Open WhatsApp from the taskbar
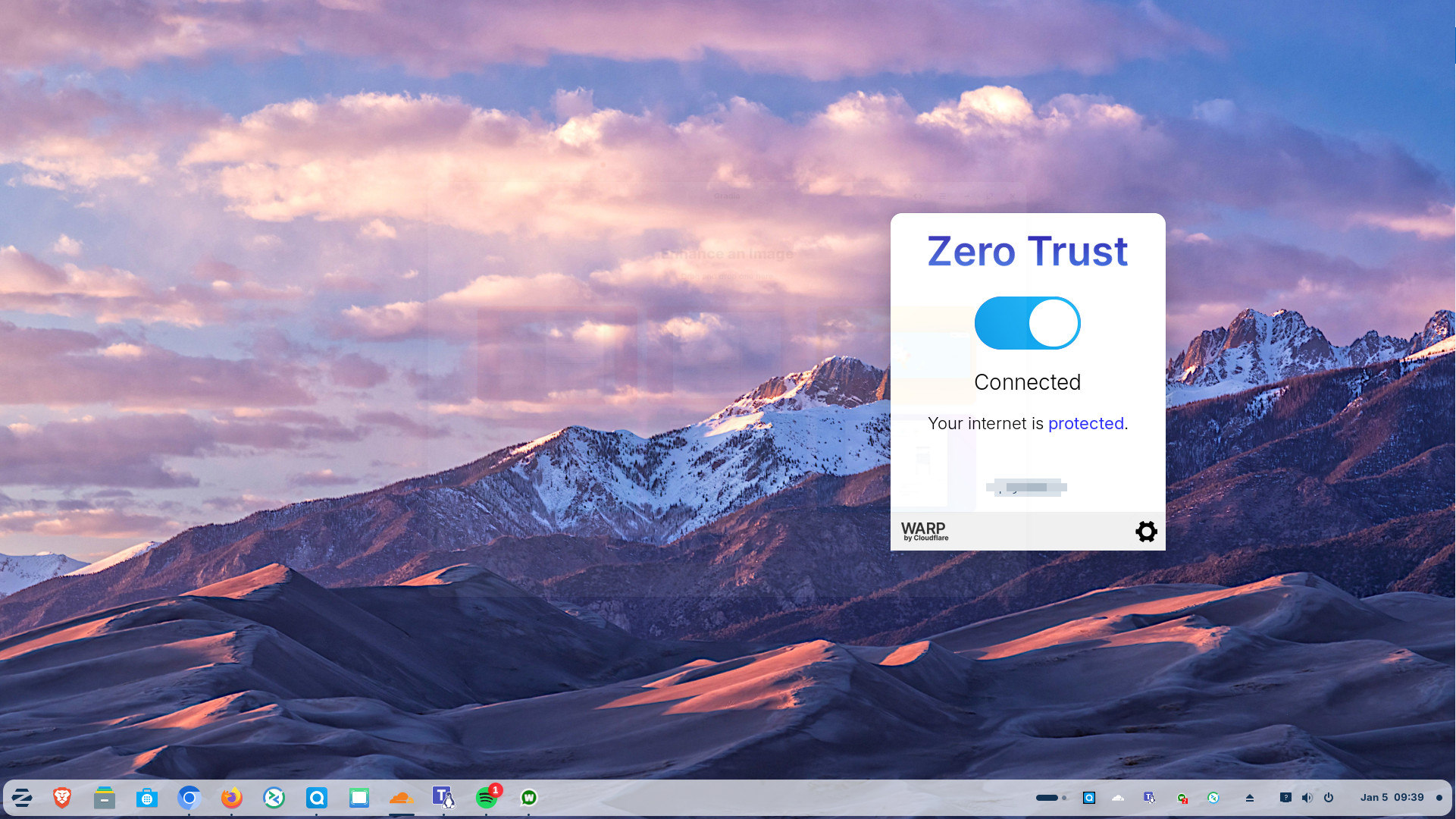The height and width of the screenshot is (819, 1456). click(528, 797)
